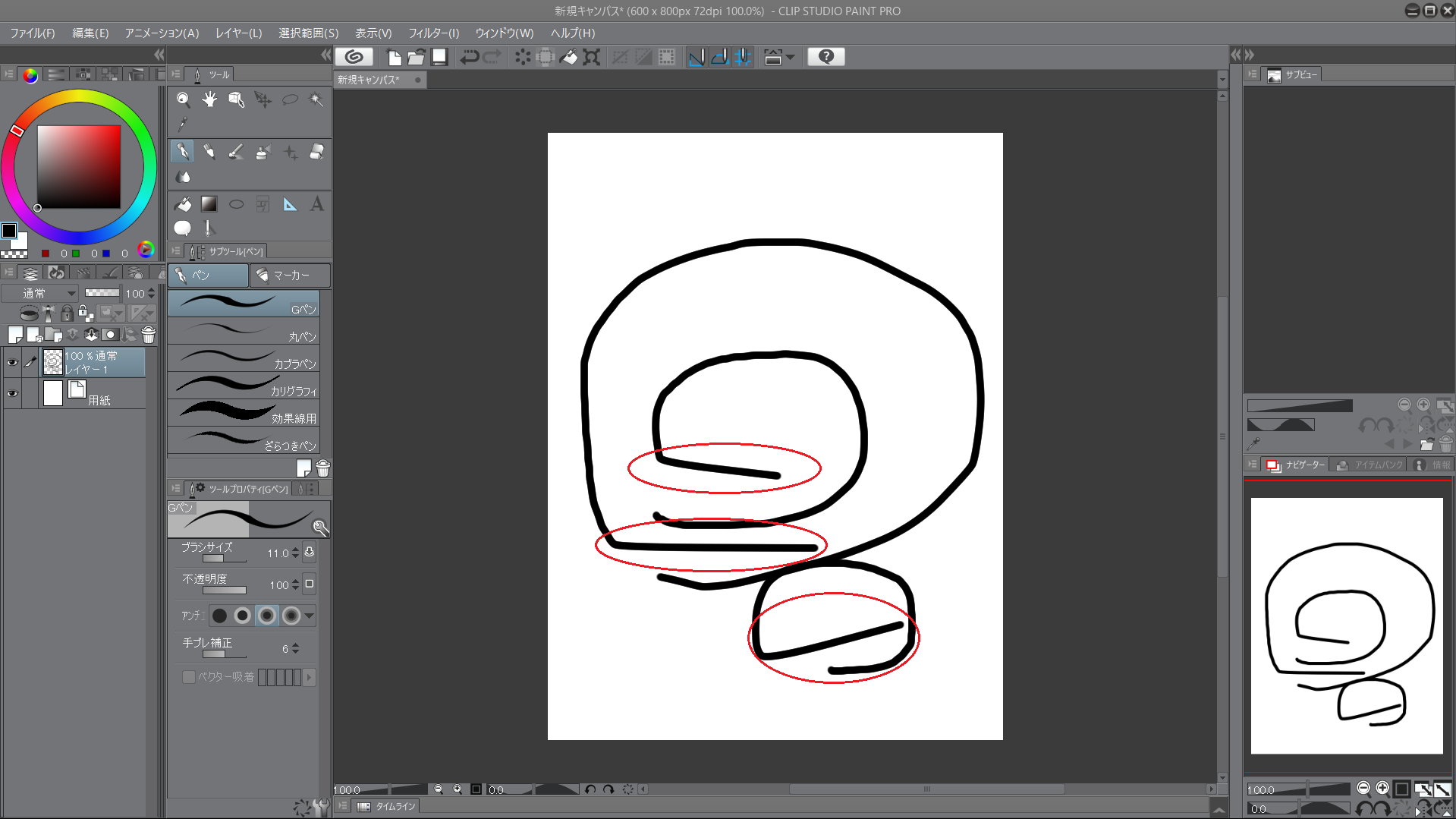The height and width of the screenshot is (819, 1456).
Task: Click inside the red color square picker
Action: (x=79, y=166)
